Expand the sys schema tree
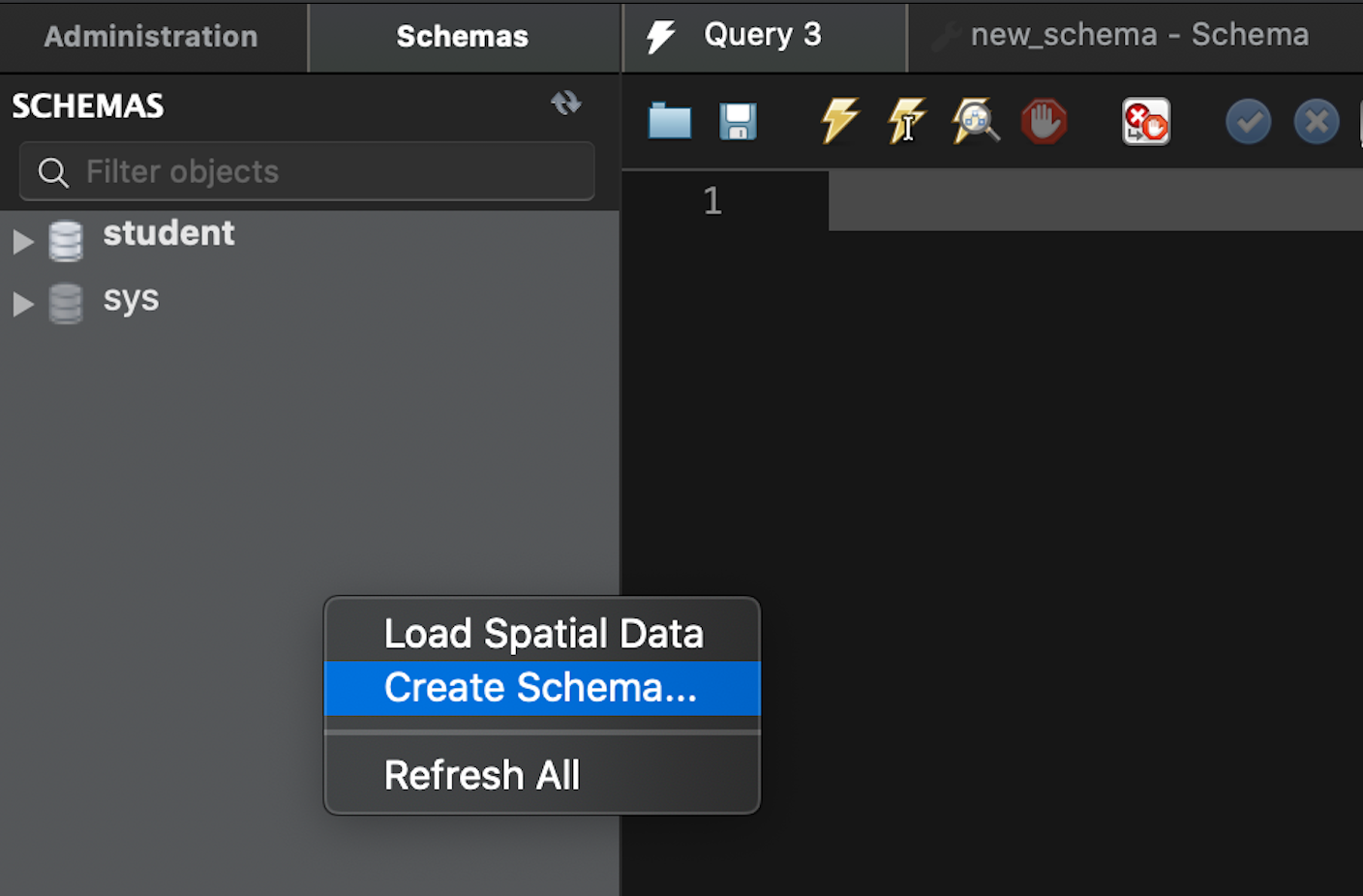The image size is (1363, 896). pyautogui.click(x=23, y=305)
